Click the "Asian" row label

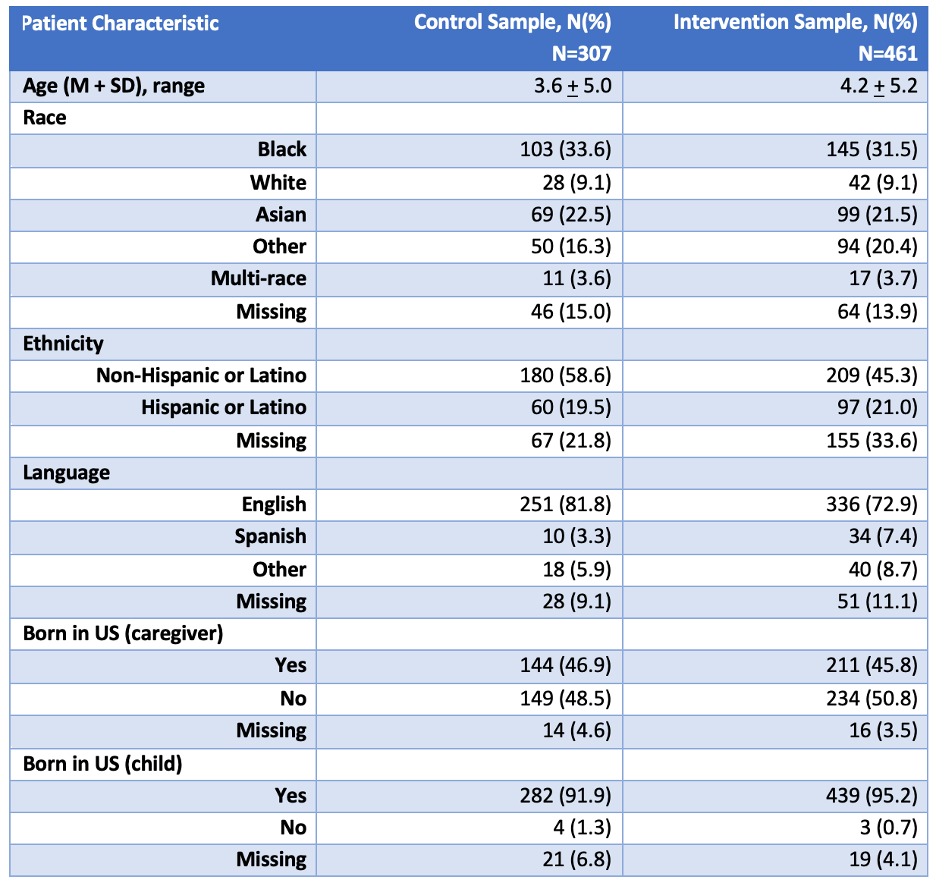pyautogui.click(x=281, y=215)
